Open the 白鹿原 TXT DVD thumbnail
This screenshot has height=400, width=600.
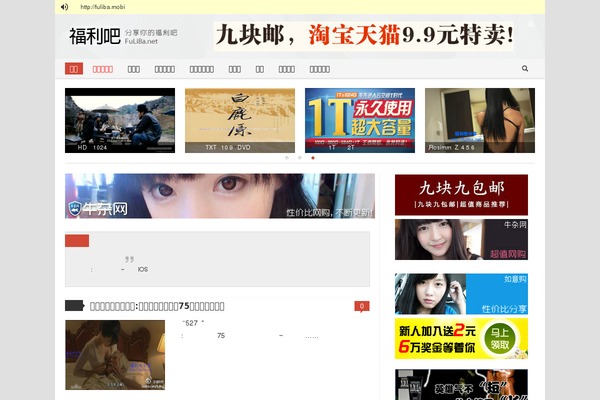[240, 121]
